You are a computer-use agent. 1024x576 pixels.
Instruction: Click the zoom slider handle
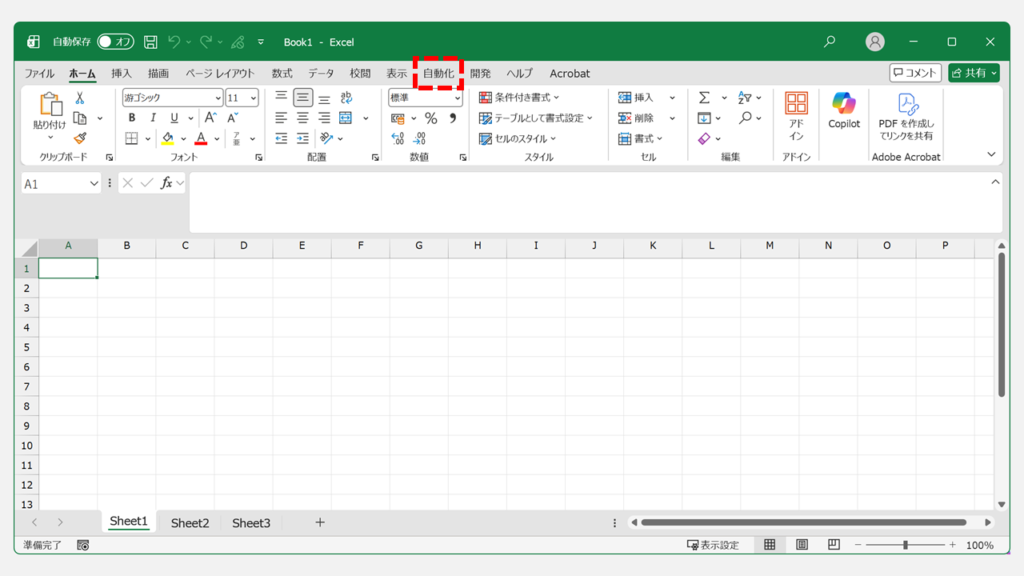pos(905,545)
